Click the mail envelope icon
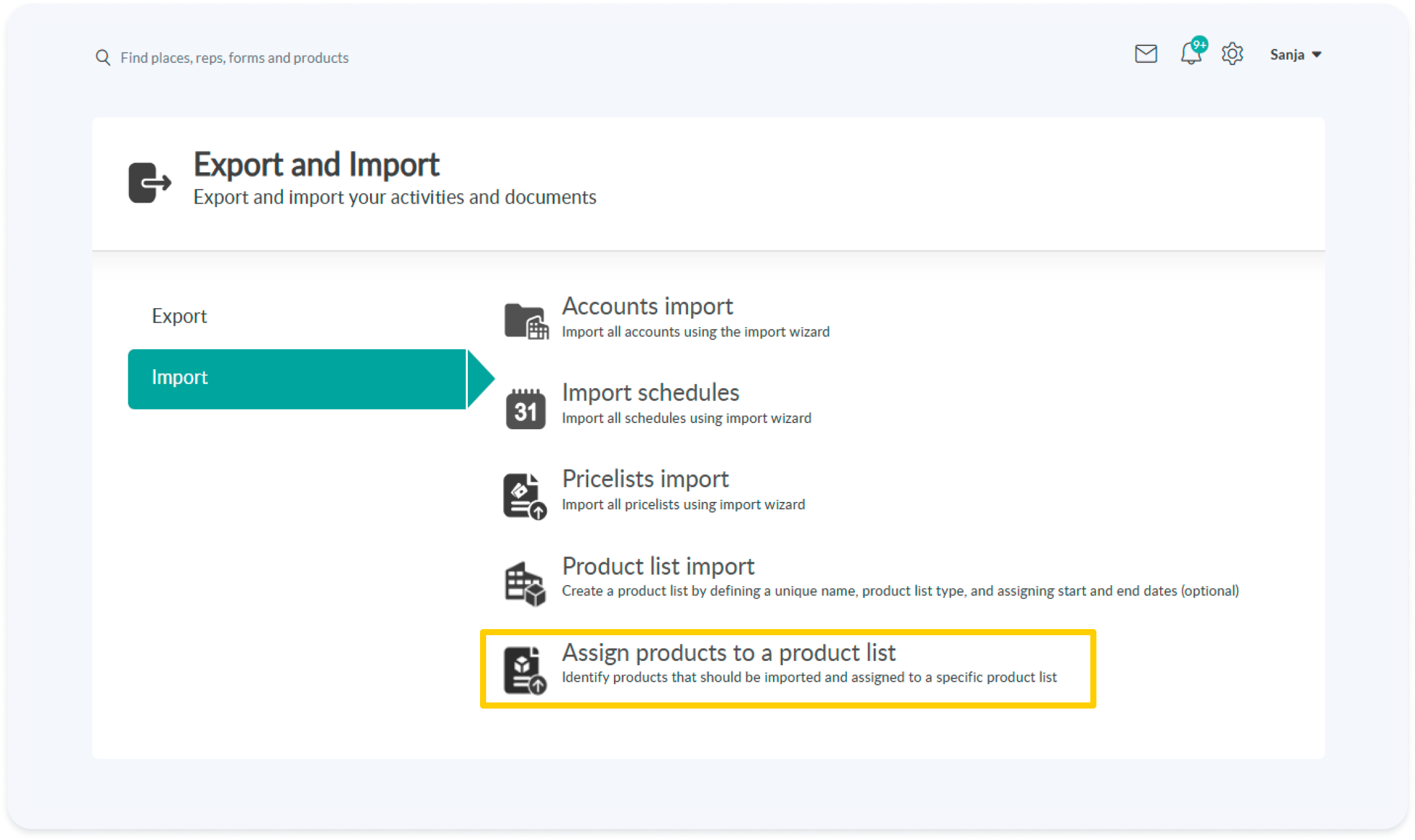The height and width of the screenshot is (840, 1415). 1145,54
